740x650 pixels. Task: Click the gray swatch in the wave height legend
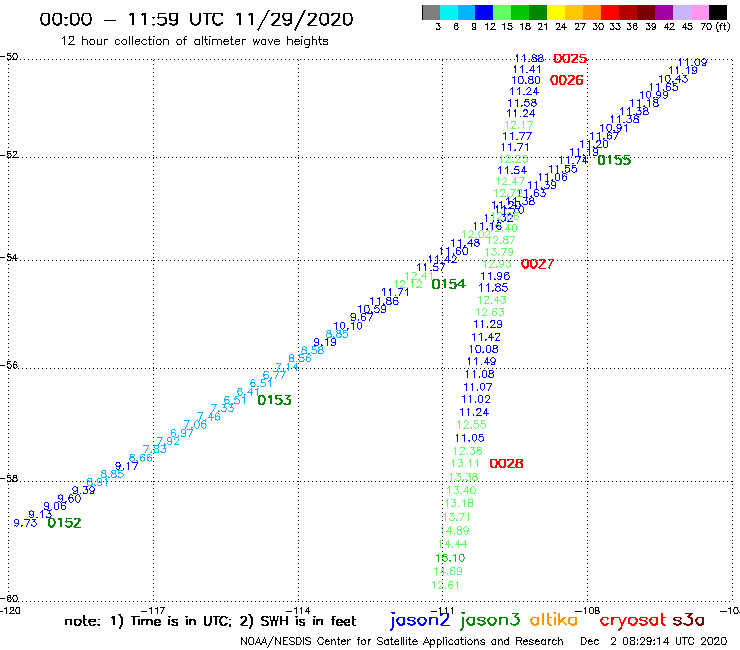click(x=431, y=12)
